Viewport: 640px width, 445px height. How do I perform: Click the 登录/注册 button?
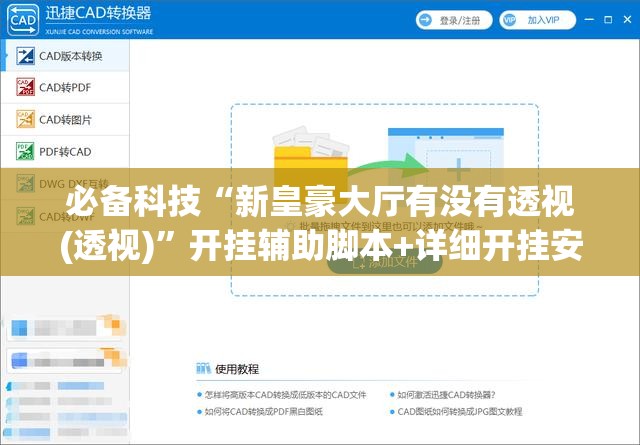coord(454,20)
